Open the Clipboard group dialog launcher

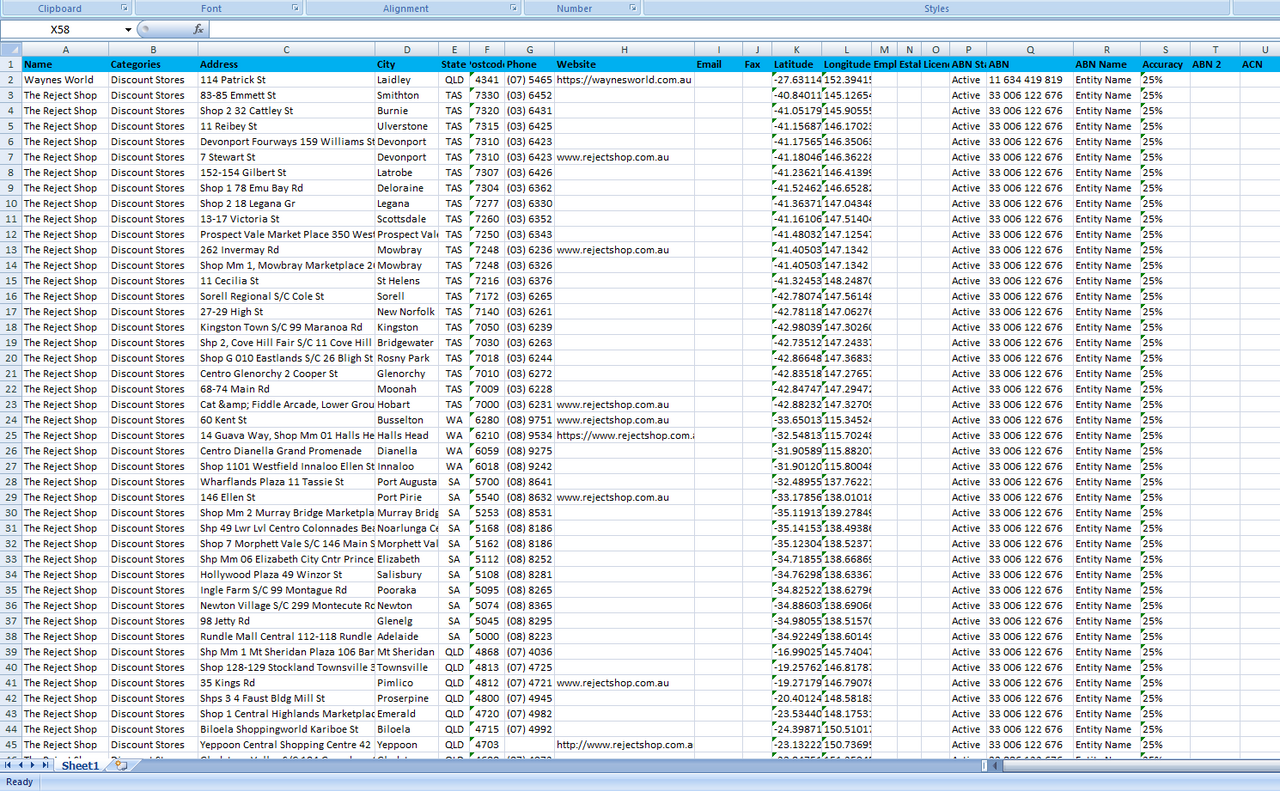(x=124, y=8)
